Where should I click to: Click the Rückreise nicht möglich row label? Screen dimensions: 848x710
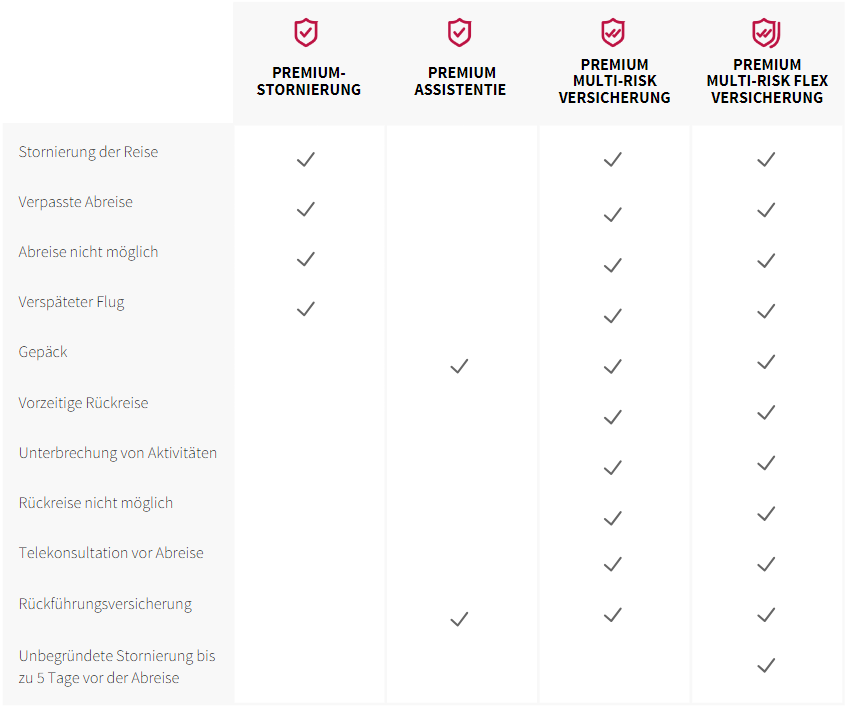pos(96,503)
